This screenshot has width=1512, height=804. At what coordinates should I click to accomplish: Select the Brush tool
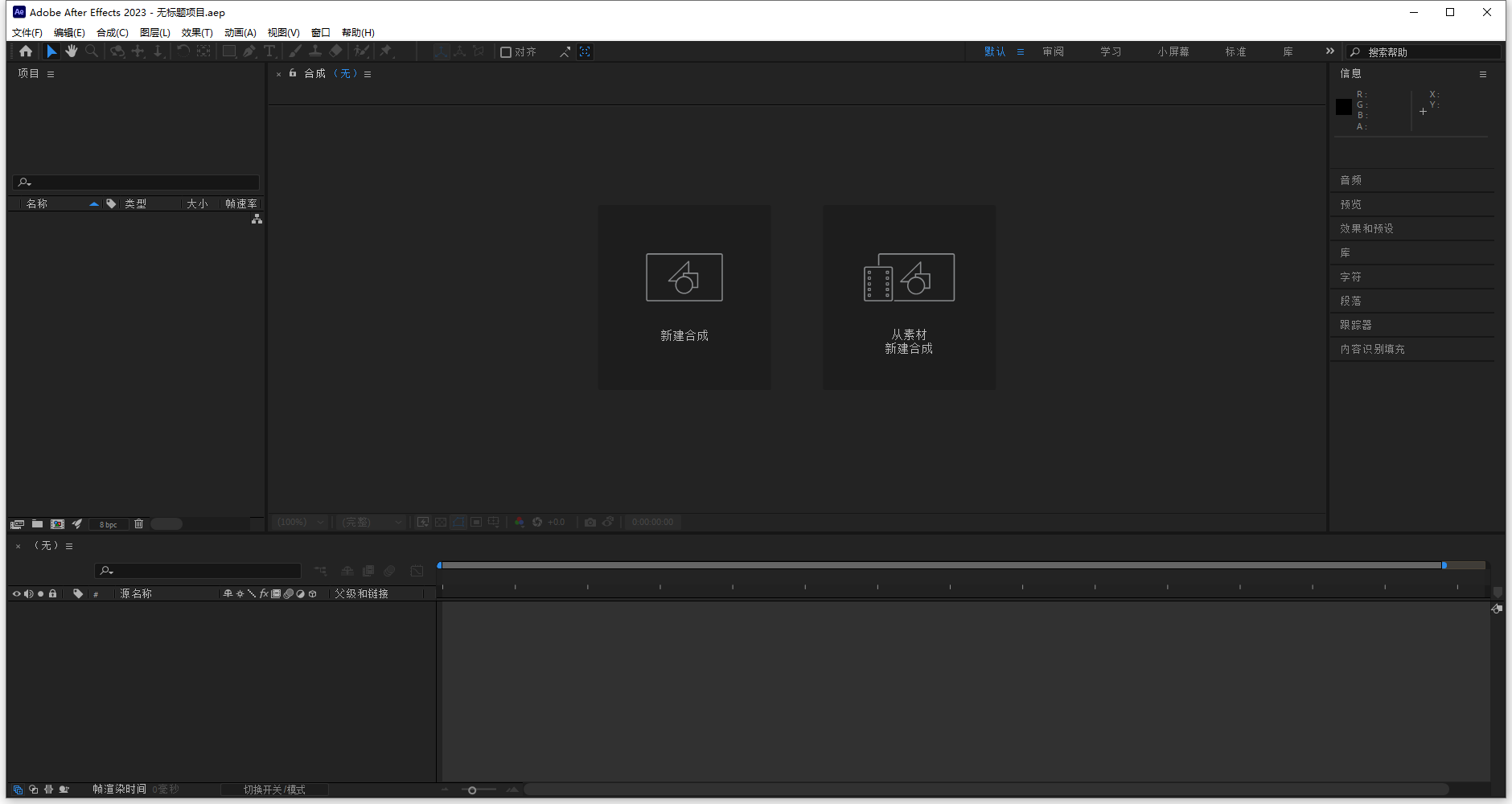(295, 51)
